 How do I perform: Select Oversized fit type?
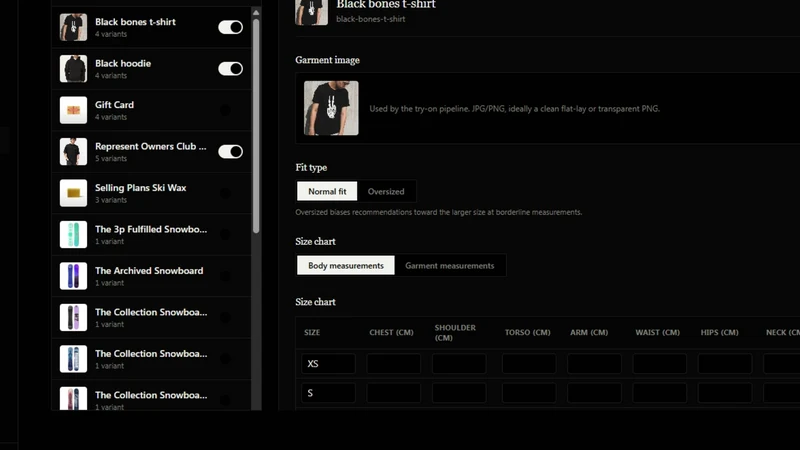[x=386, y=191]
